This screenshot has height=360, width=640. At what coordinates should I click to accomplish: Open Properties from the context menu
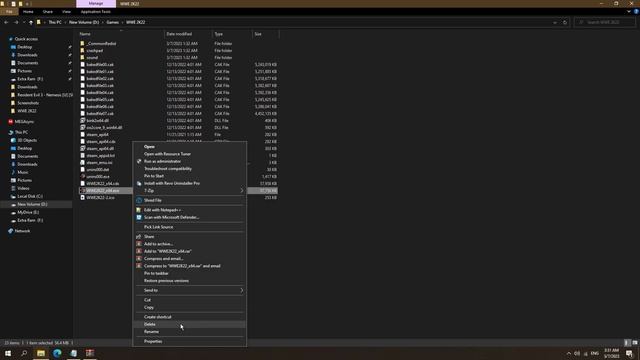point(189,341)
